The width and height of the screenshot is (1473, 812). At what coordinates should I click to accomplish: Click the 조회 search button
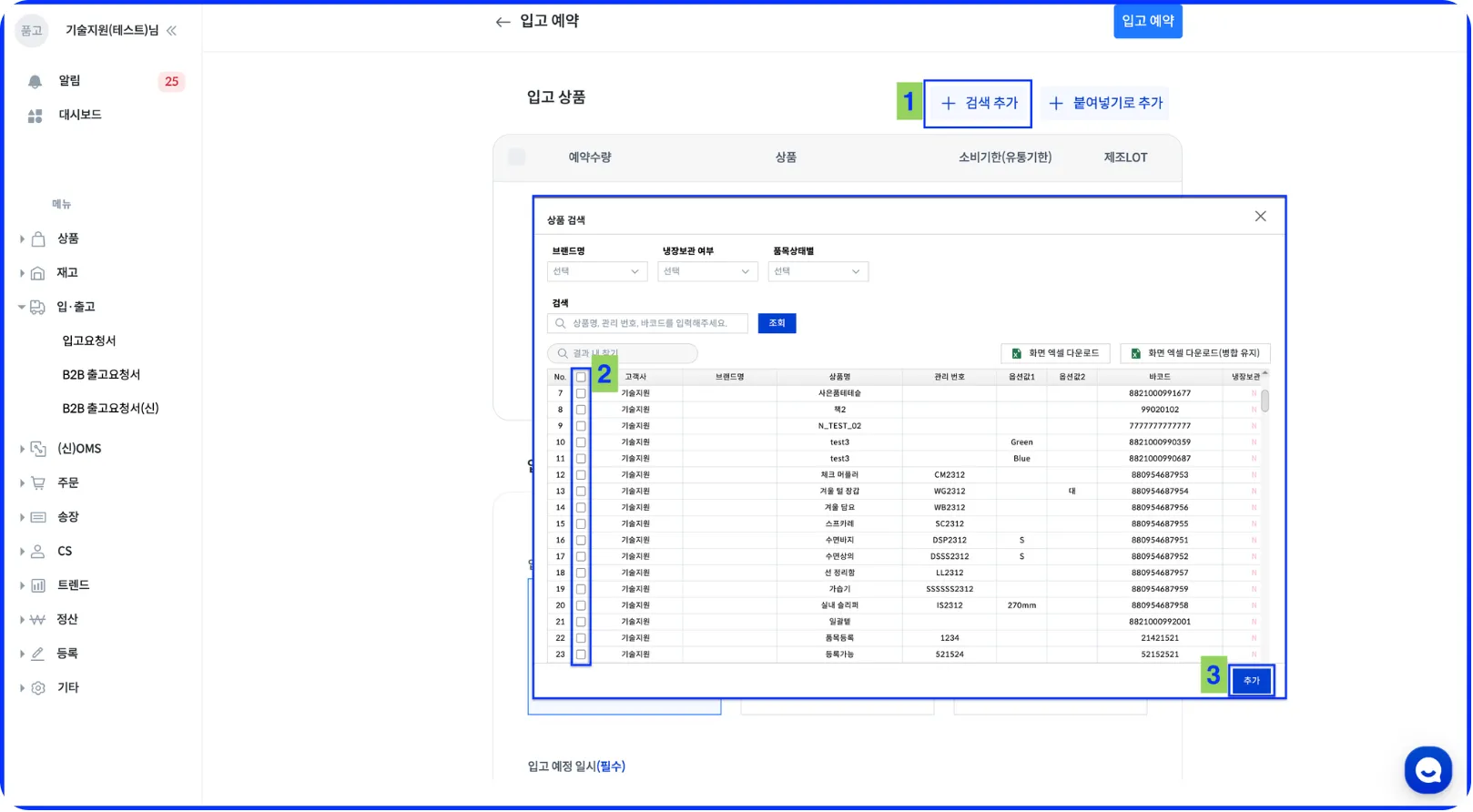point(777,323)
